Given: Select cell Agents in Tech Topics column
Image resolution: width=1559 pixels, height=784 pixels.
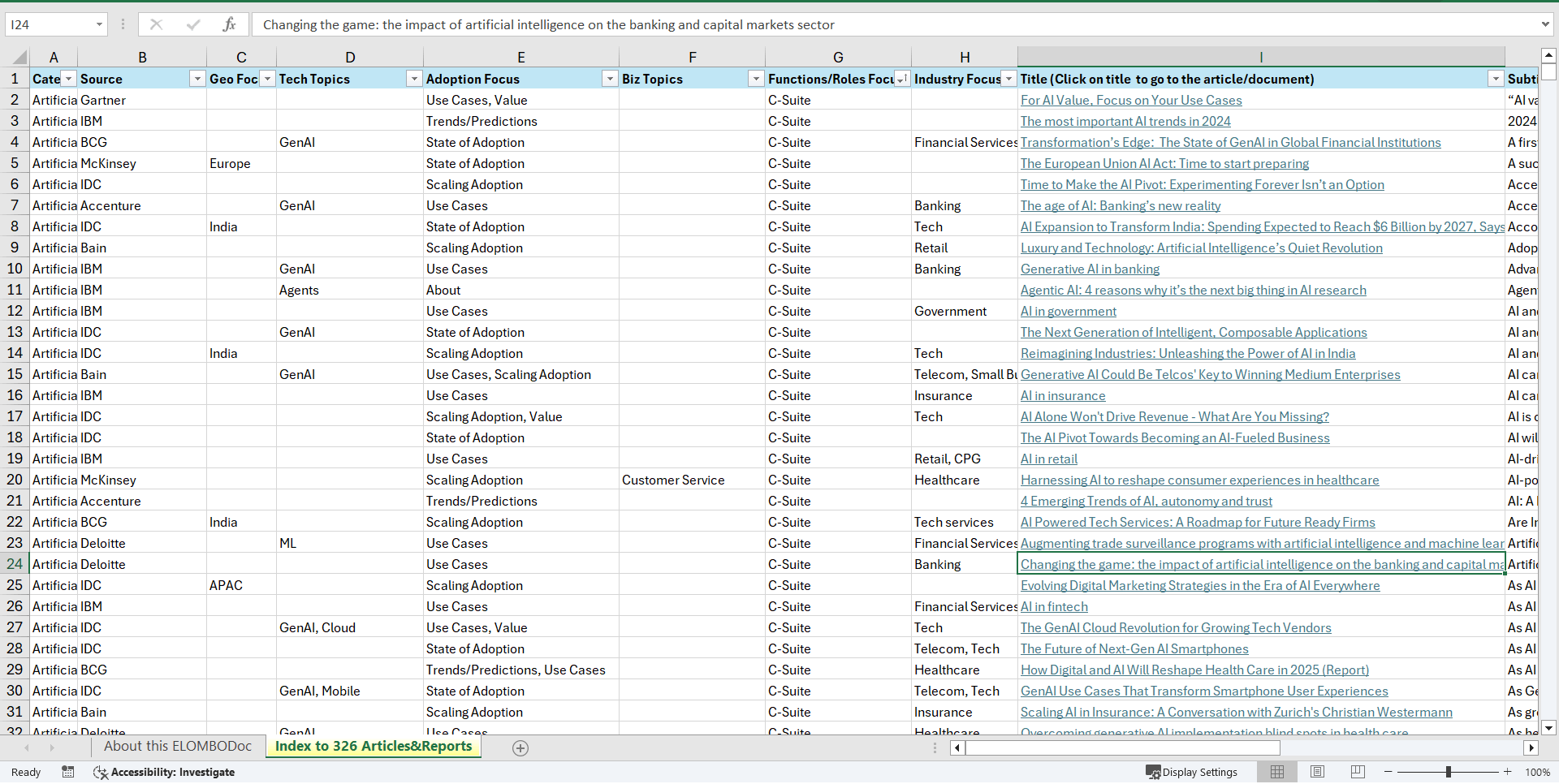Looking at the screenshot, I should 350,291.
